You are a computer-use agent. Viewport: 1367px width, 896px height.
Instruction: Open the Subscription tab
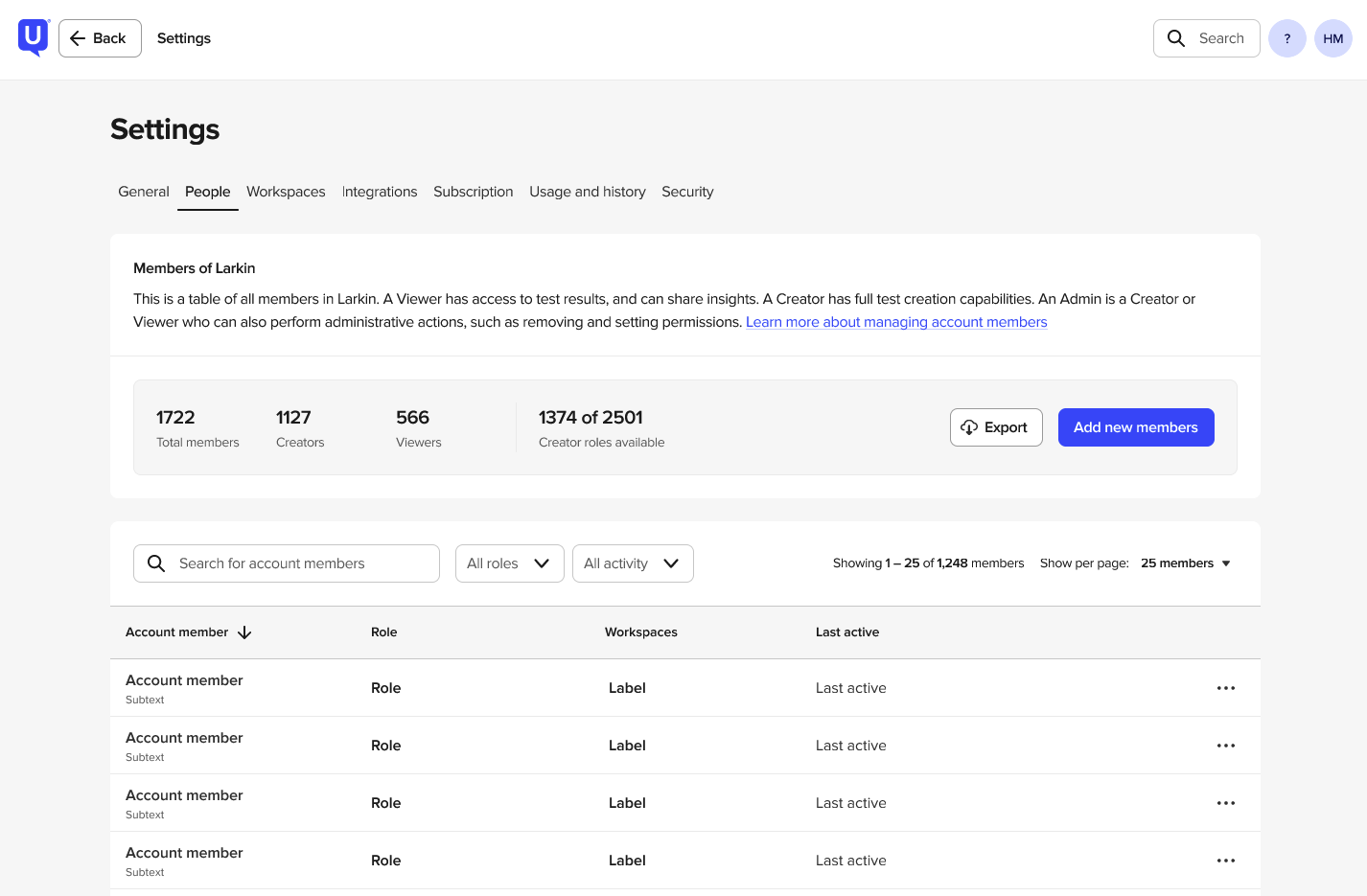(x=473, y=192)
